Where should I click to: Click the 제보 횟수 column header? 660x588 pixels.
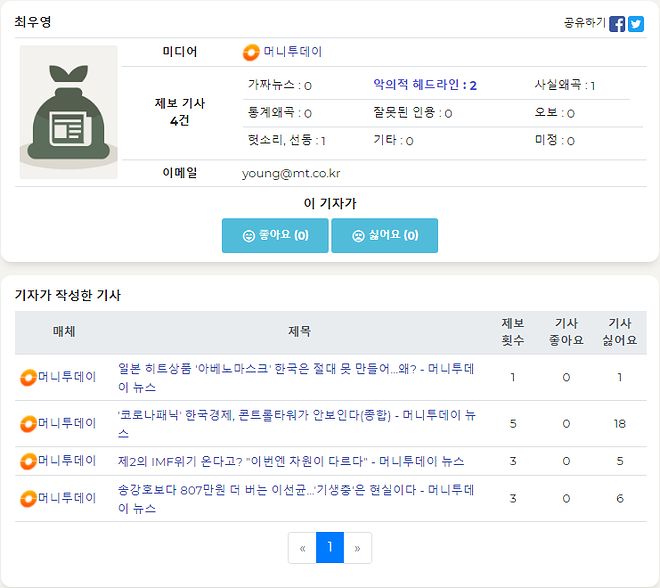[513, 332]
